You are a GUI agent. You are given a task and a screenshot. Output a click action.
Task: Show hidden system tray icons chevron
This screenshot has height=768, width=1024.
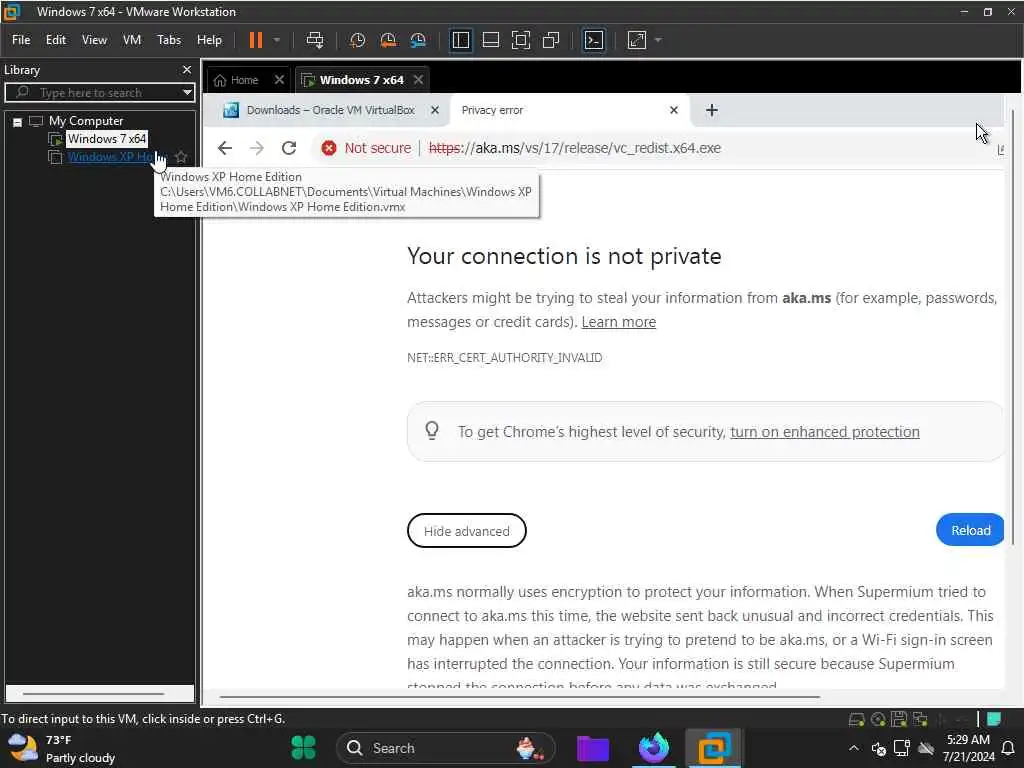click(854, 748)
